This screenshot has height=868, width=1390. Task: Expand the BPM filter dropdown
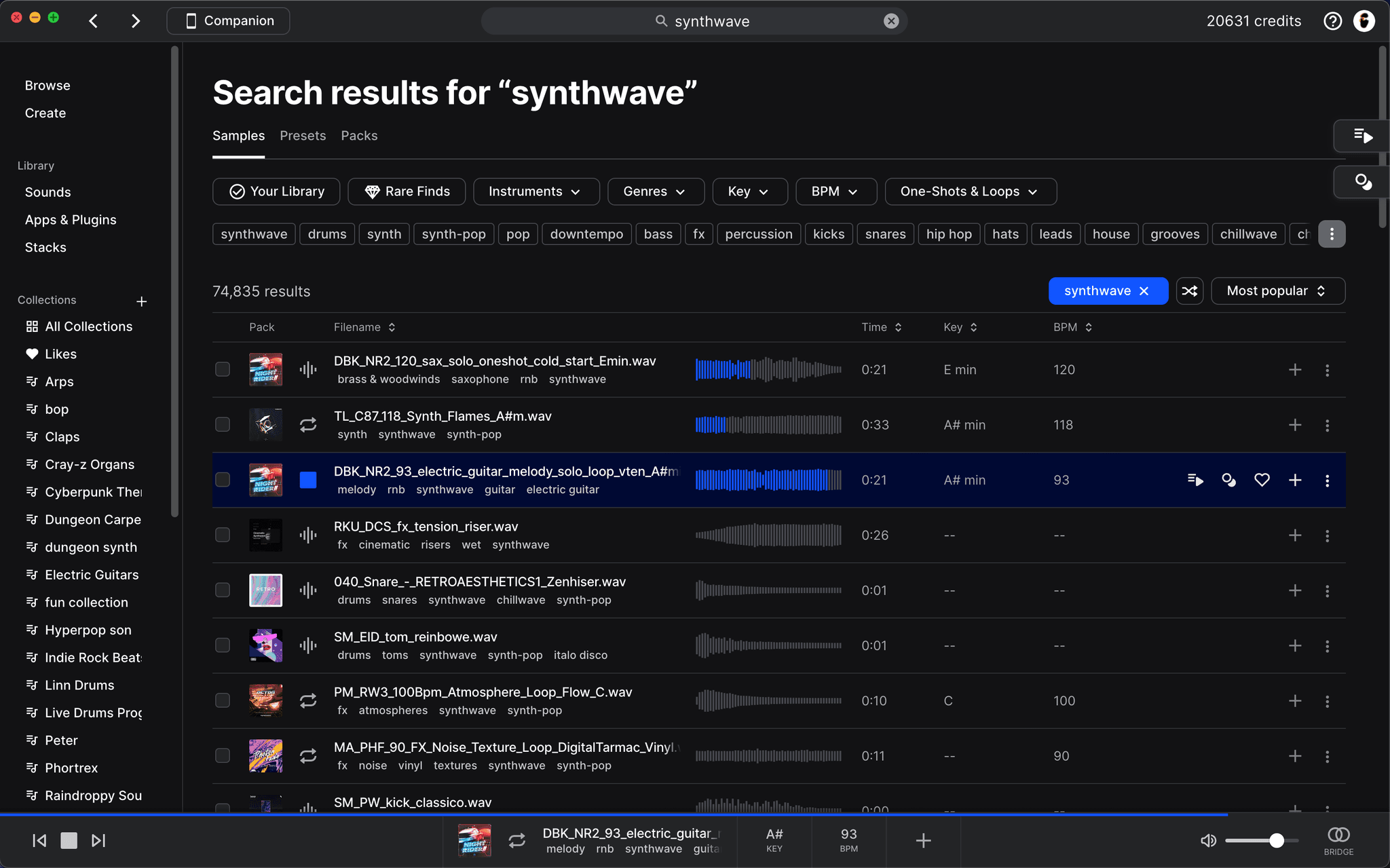836,191
